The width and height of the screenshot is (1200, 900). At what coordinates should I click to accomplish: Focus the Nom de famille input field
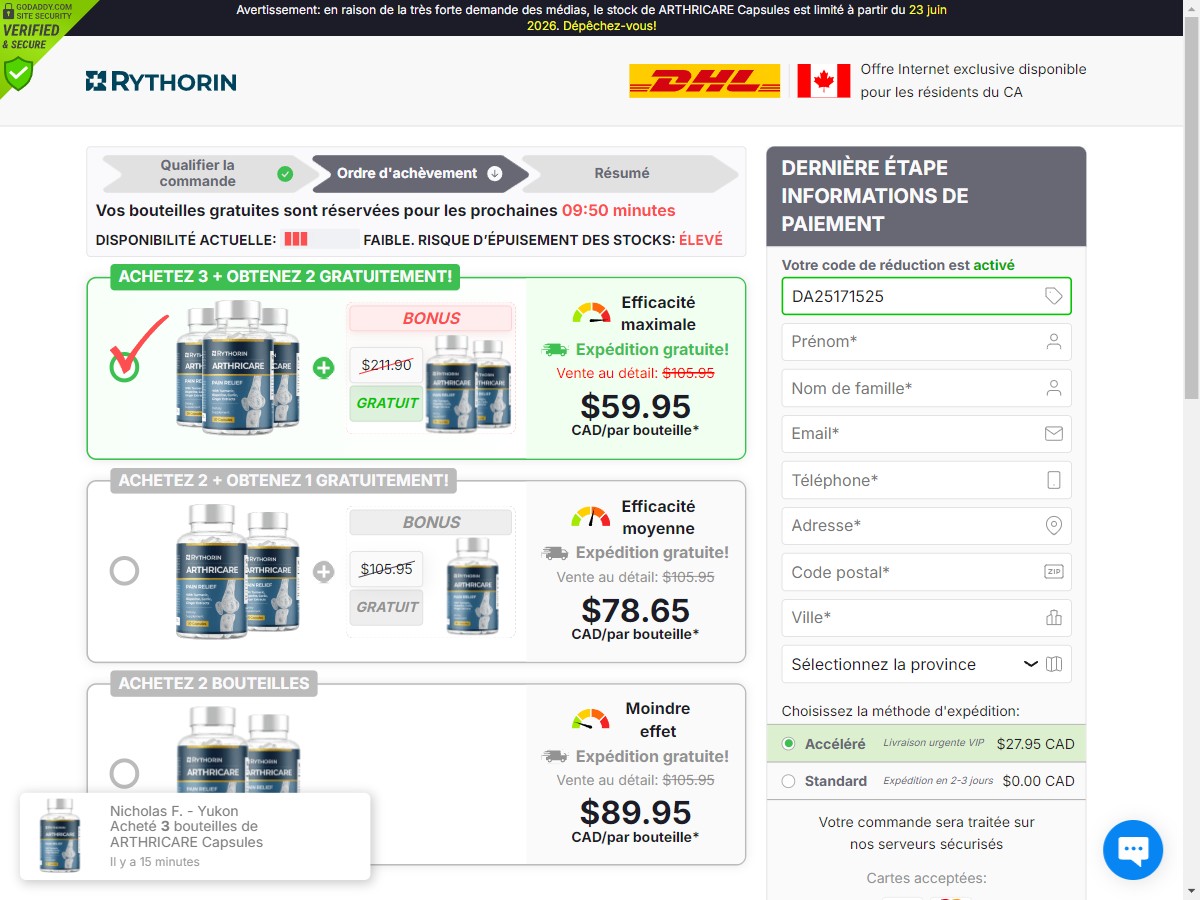pos(926,388)
